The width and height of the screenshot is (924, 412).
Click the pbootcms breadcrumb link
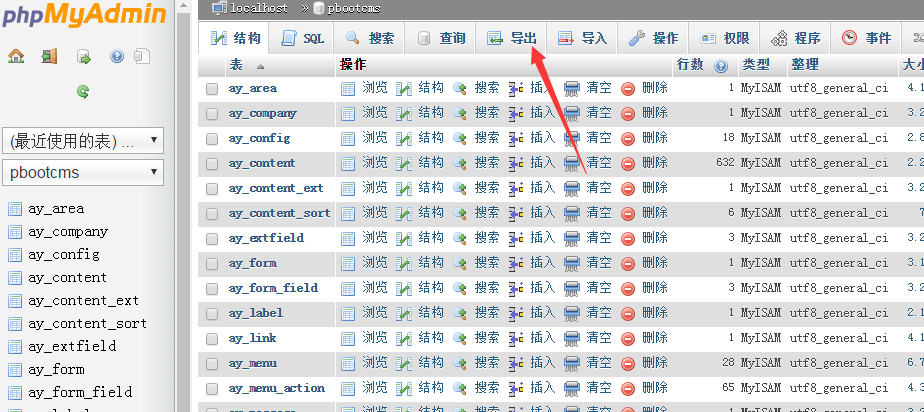354,8
